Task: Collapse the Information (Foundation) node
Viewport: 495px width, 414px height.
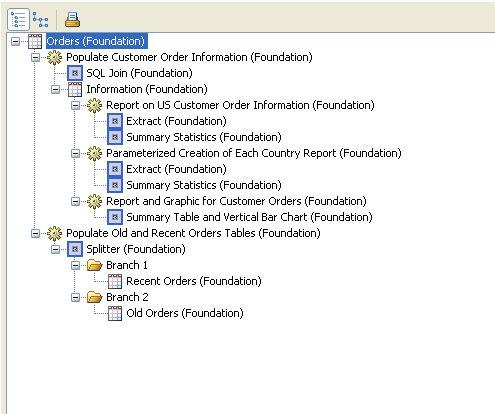Action: tap(55, 89)
